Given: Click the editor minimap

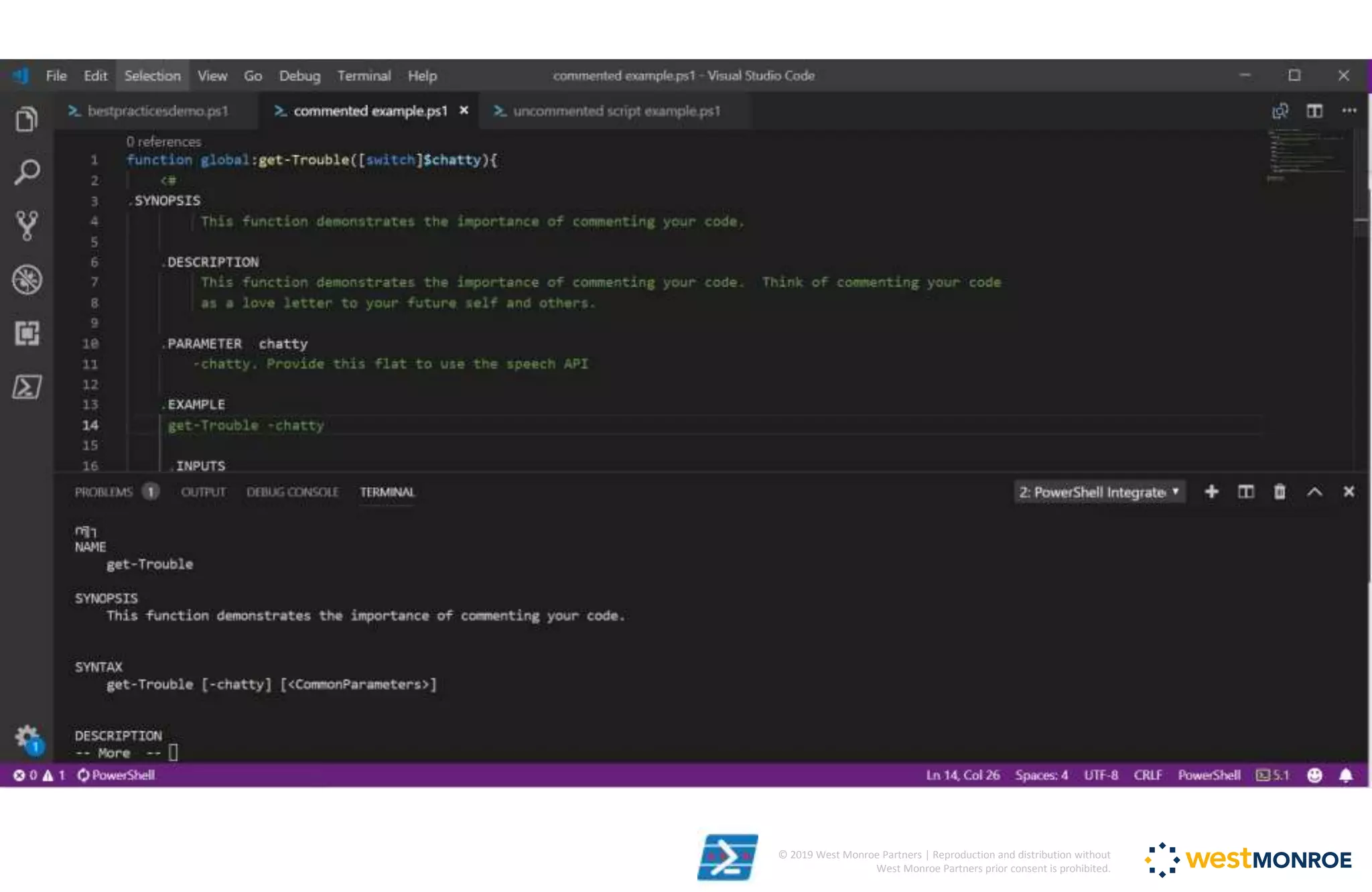Looking at the screenshot, I should [x=1306, y=155].
